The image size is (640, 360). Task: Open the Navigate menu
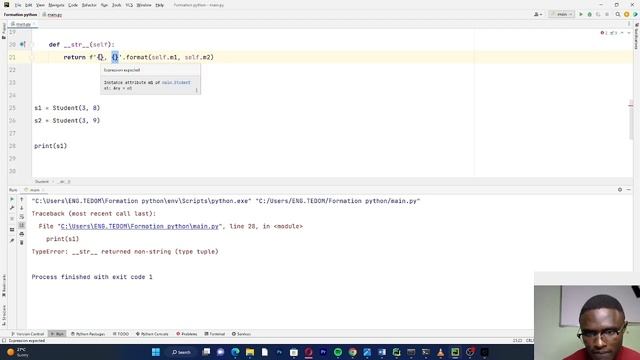[56, 5]
